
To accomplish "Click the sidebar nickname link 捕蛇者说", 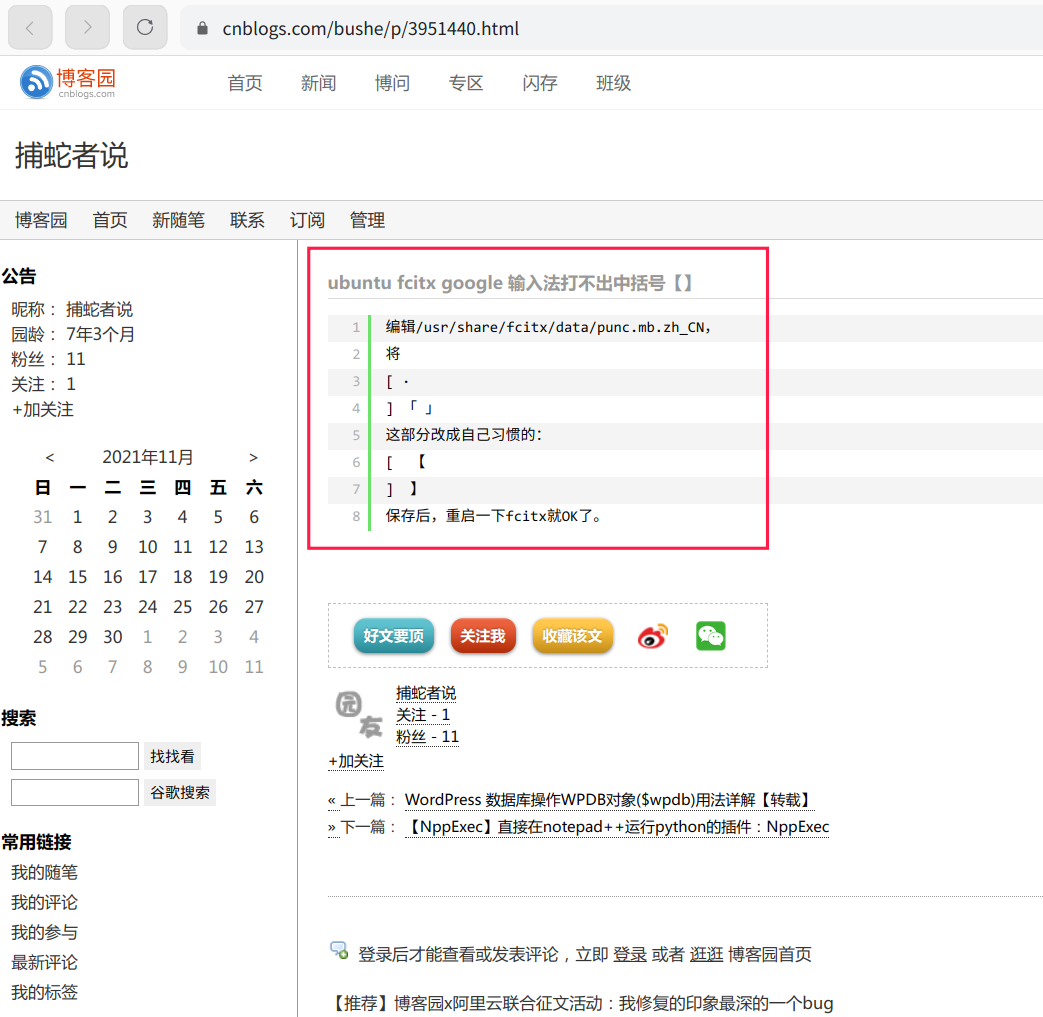I will pyautogui.click(x=99, y=309).
